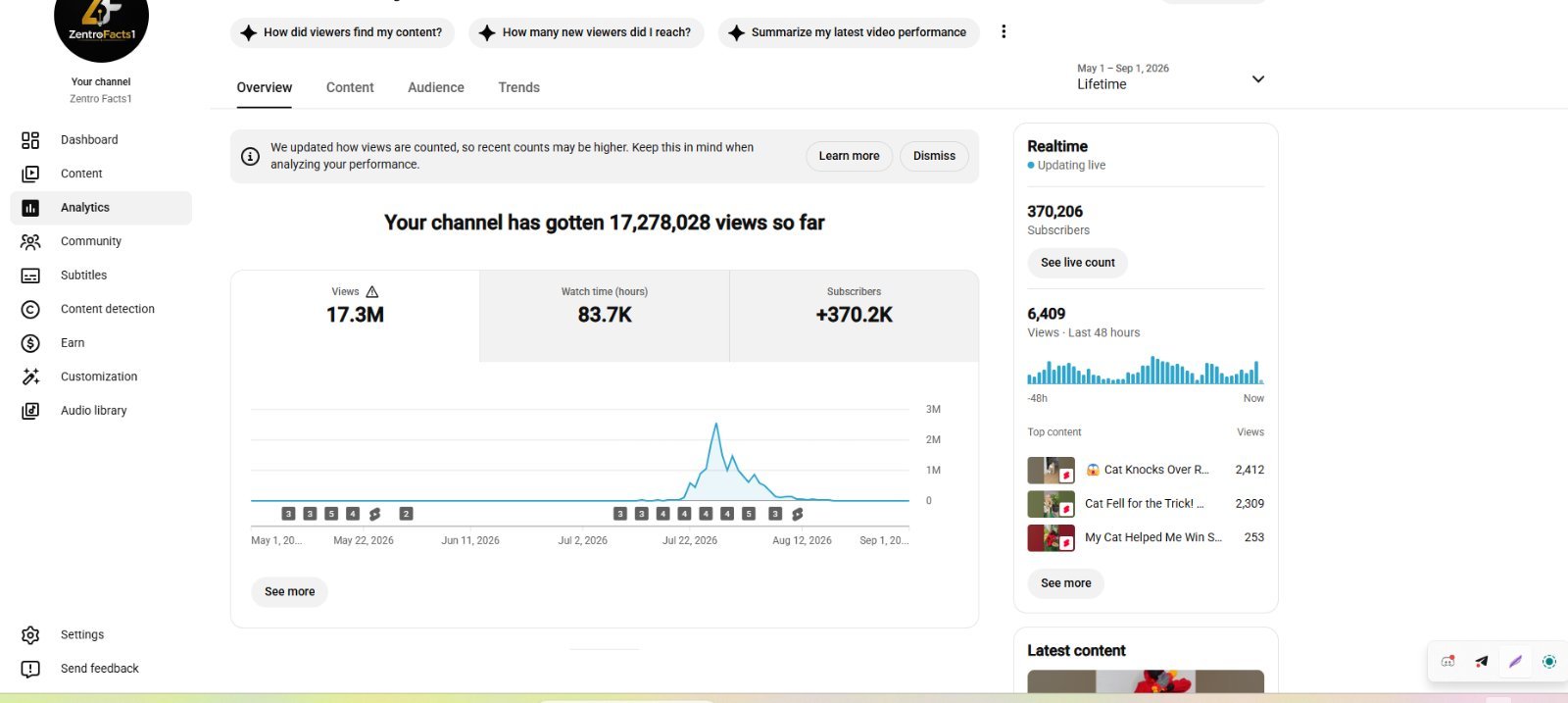Click the Send feedback icon
The height and width of the screenshot is (703, 1568).
click(x=30, y=669)
